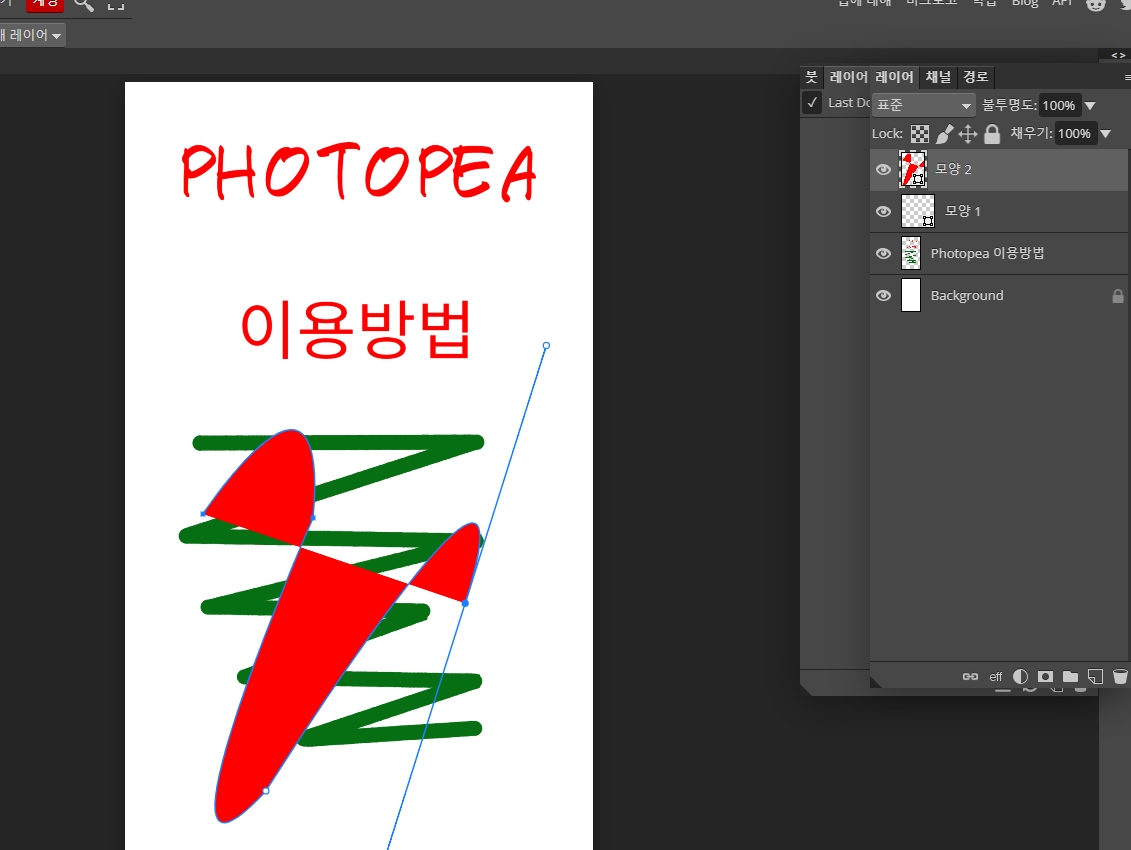
Task: Collapse the side panels with the <> arrows
Action: click(x=1117, y=55)
